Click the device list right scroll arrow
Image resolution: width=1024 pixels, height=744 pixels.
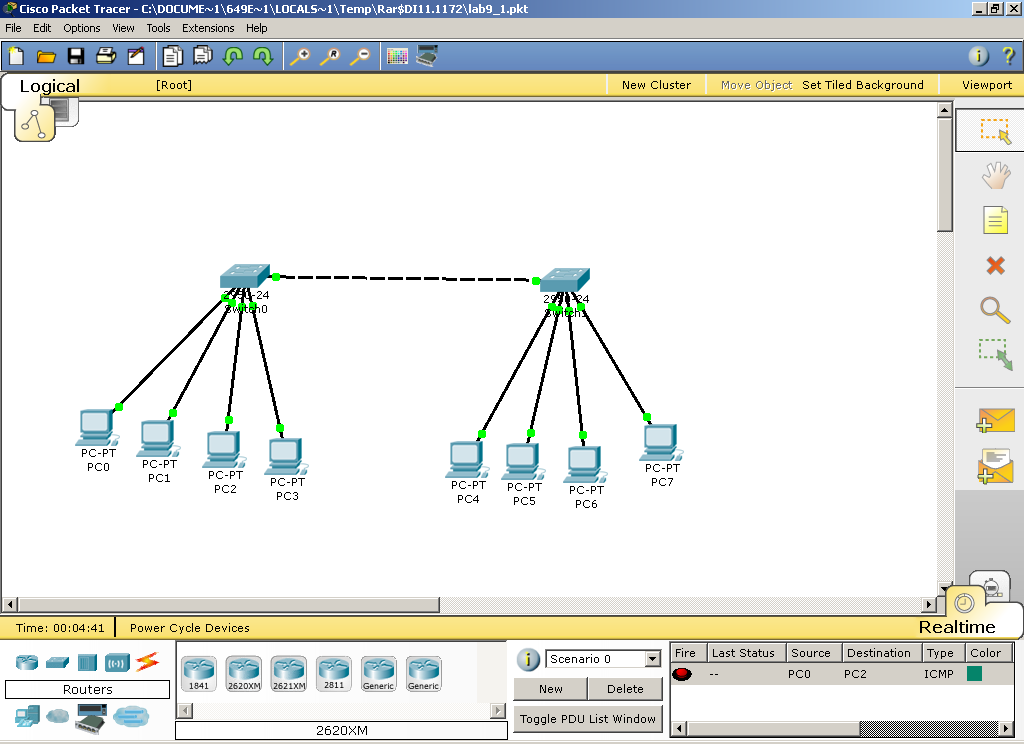[498, 710]
